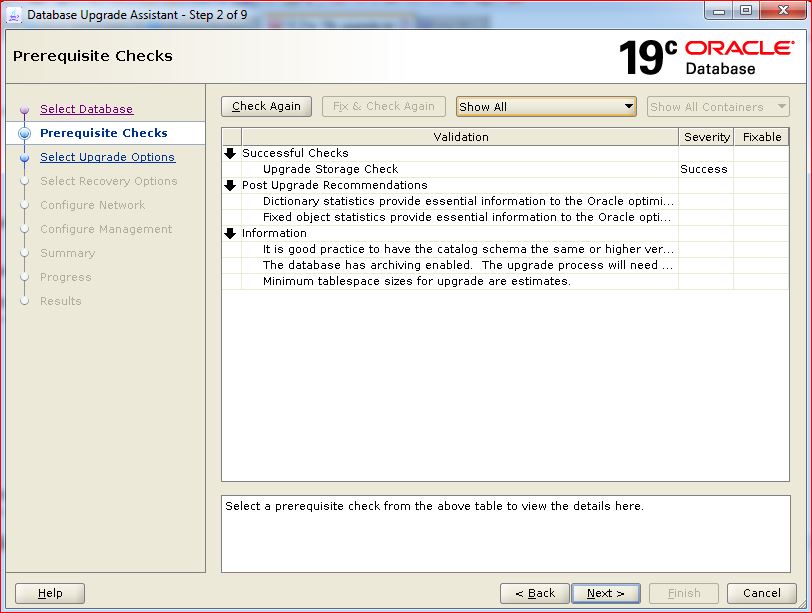The image size is (812, 613).
Task: Click the Validation column header
Action: pos(460,137)
